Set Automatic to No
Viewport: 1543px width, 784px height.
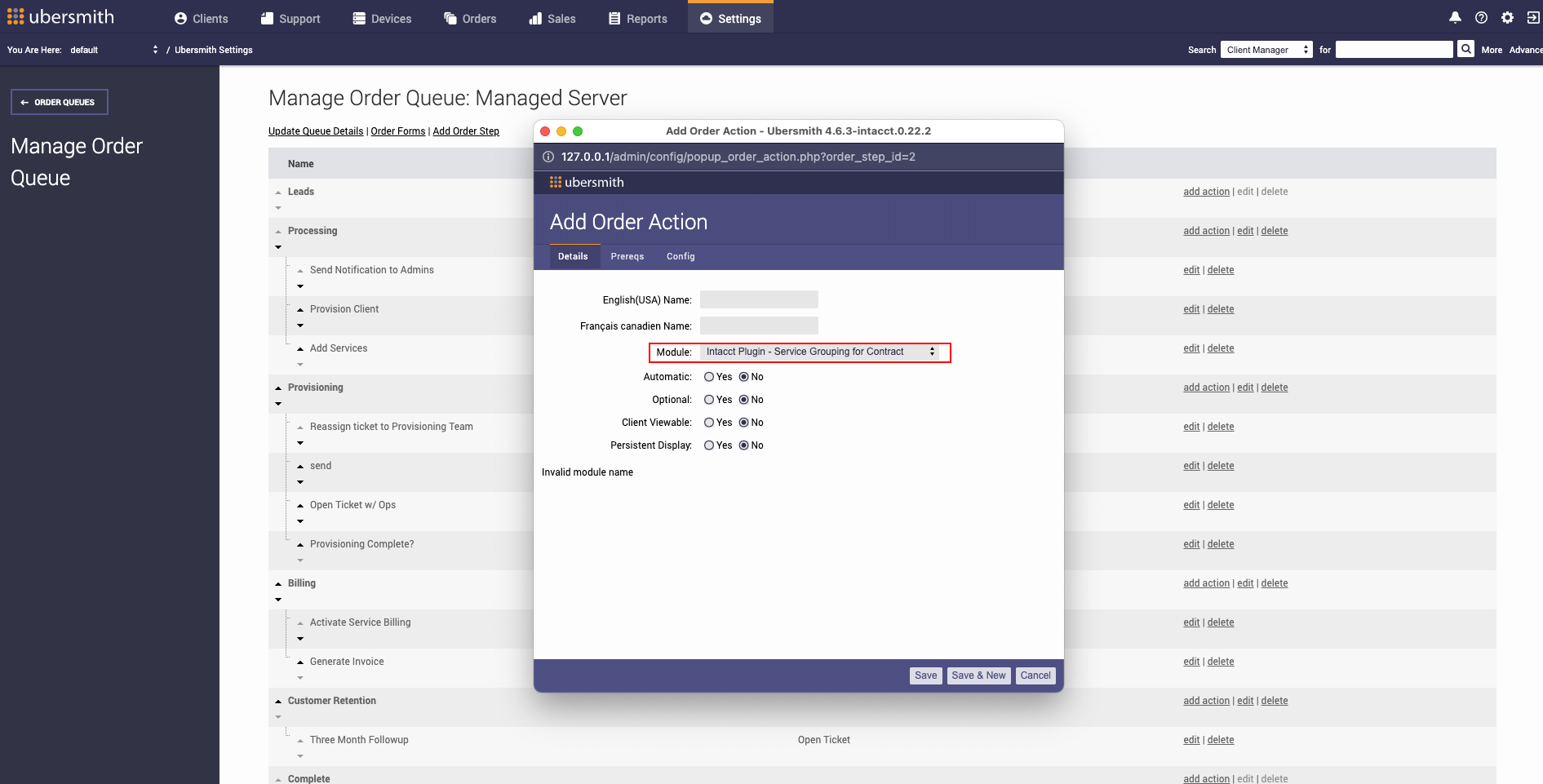click(x=744, y=377)
